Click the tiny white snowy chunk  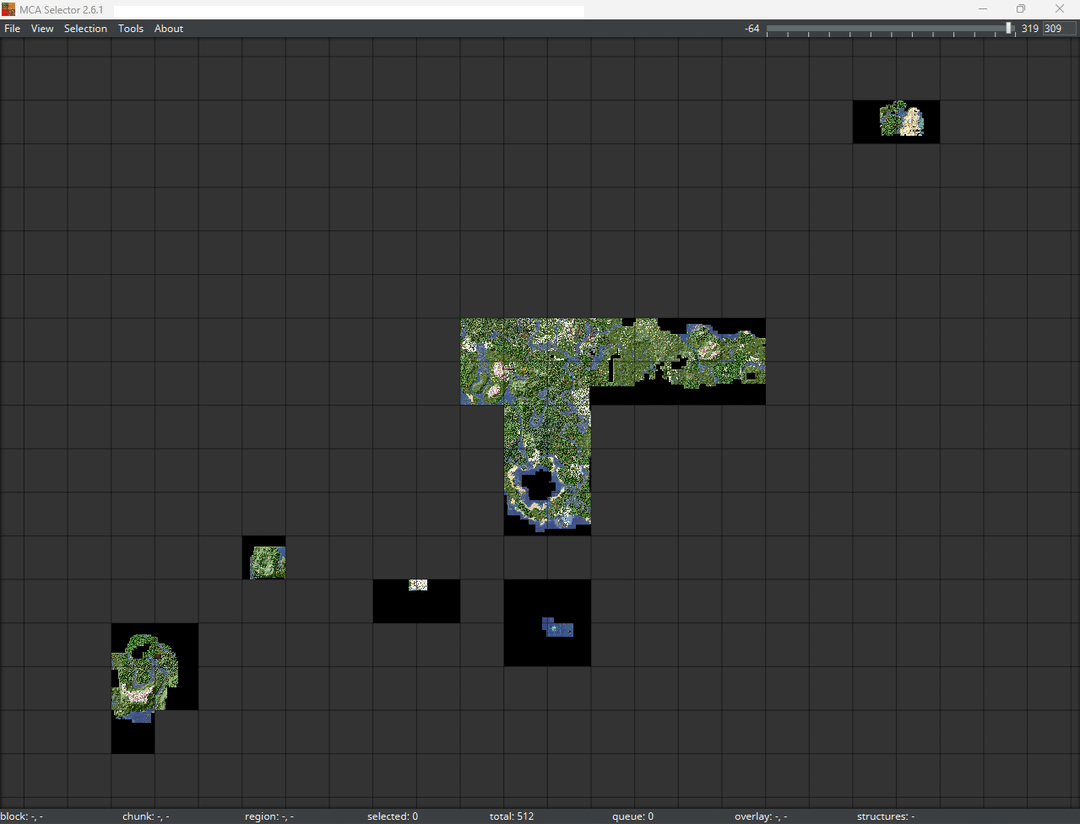click(x=418, y=585)
